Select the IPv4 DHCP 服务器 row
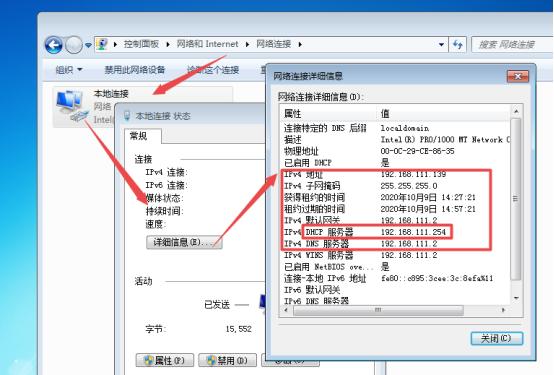 395,232
